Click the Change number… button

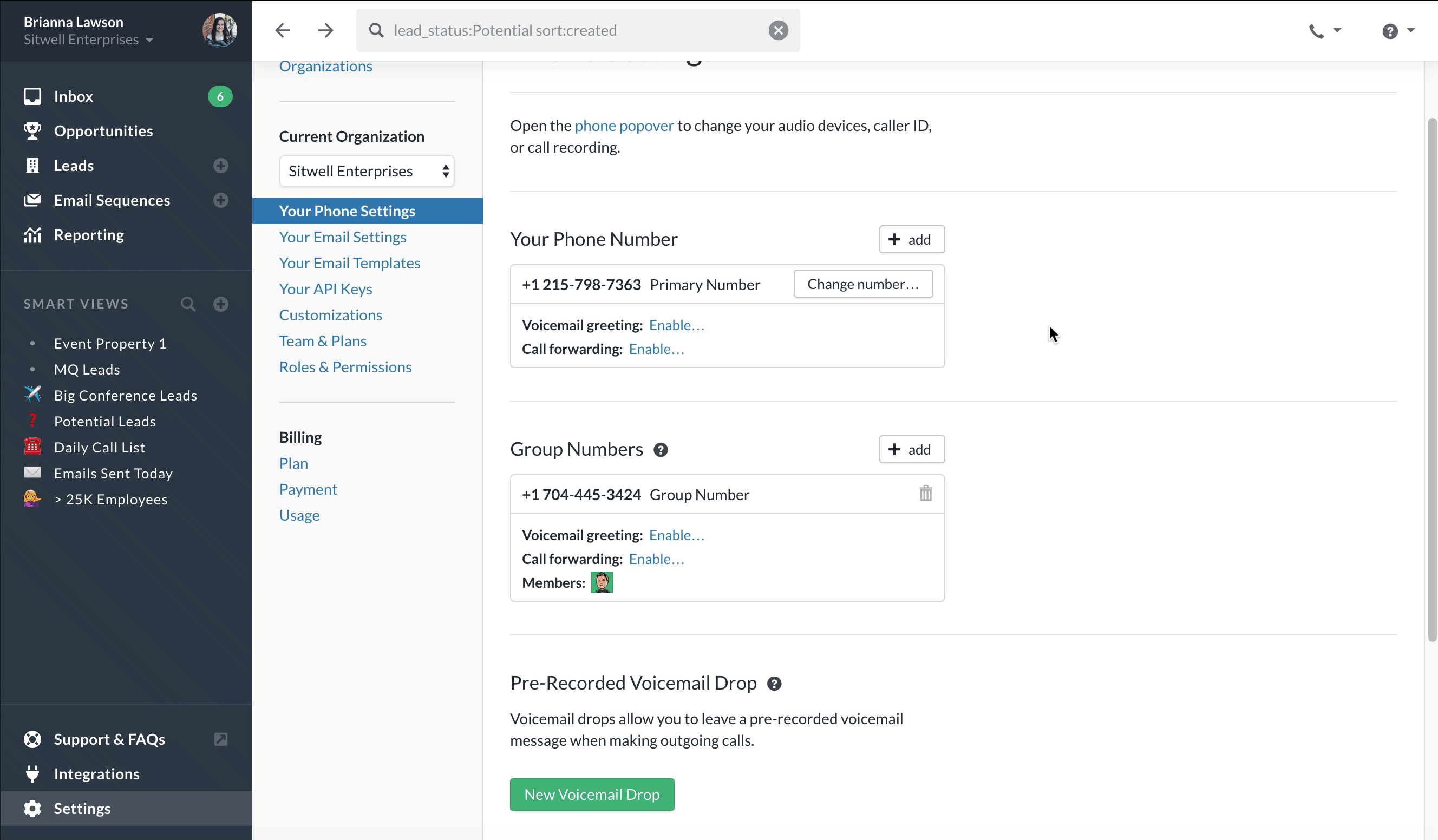(863, 284)
